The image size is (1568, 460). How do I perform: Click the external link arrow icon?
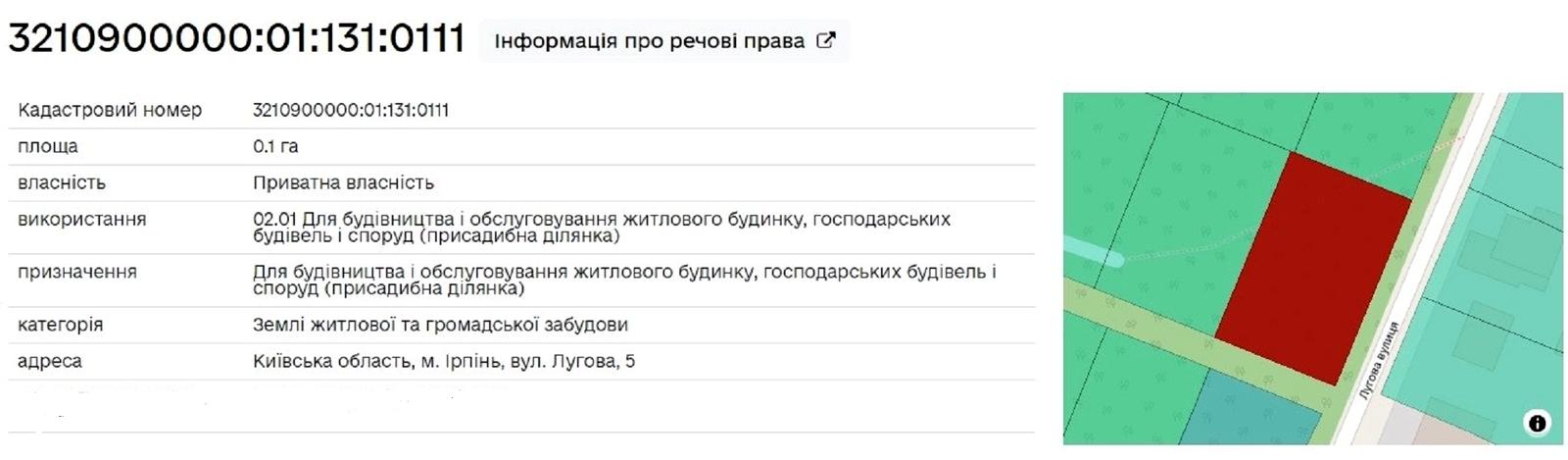pos(826,40)
